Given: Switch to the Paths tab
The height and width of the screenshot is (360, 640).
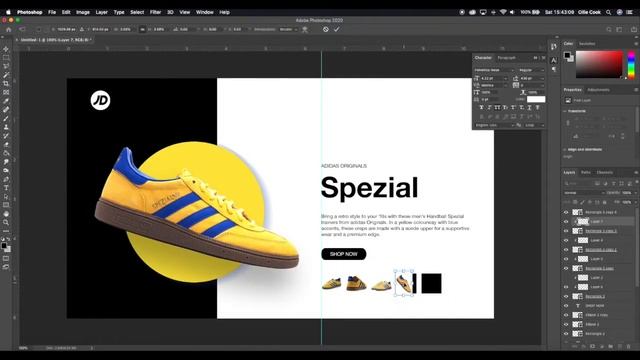Looking at the screenshot, I should click(586, 173).
